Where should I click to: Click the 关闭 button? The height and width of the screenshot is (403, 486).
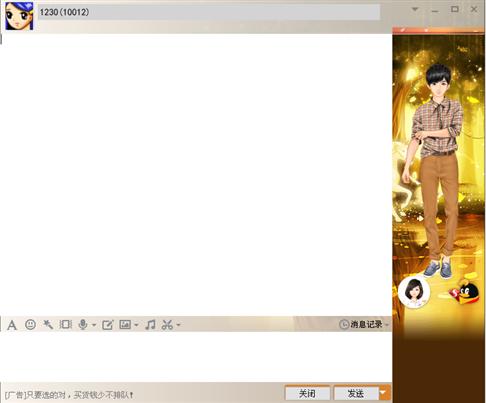click(x=307, y=393)
